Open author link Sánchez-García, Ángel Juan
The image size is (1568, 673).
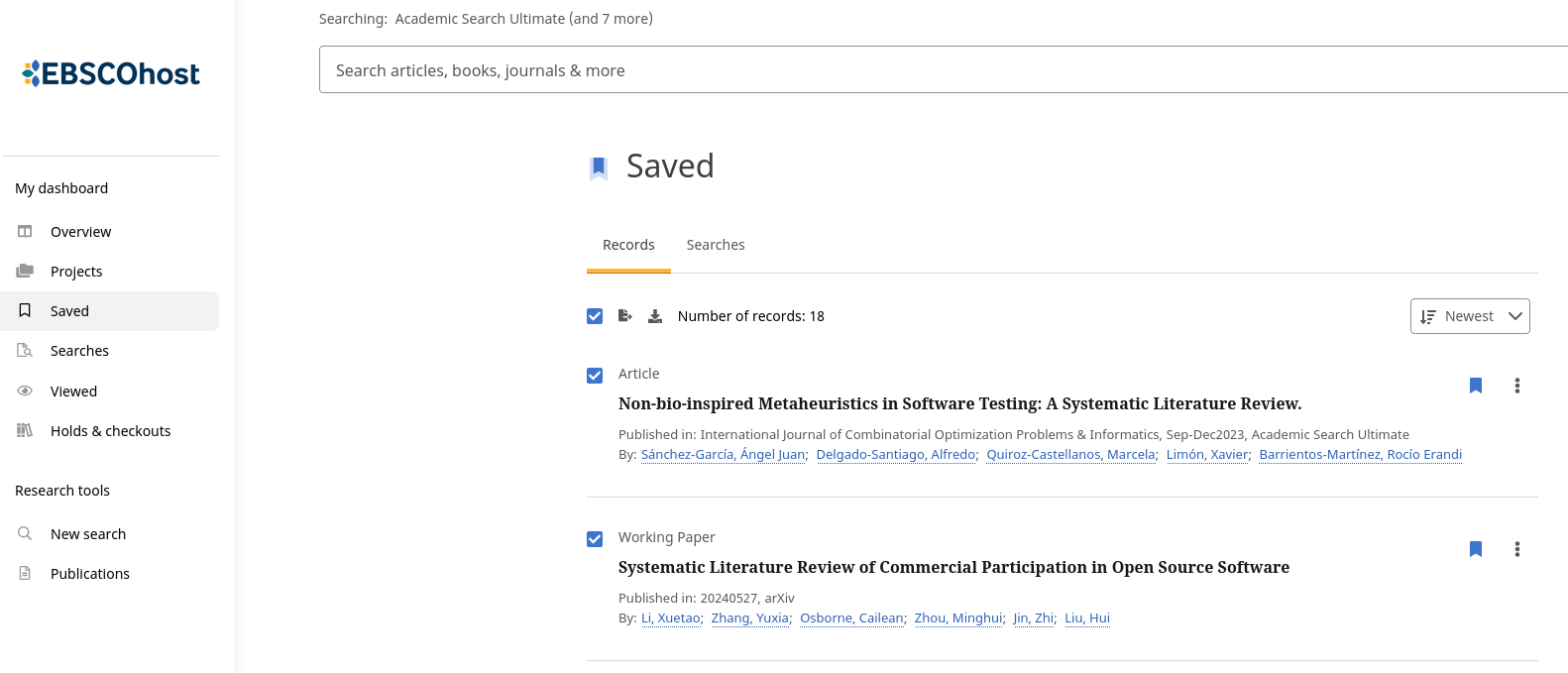[x=724, y=454]
